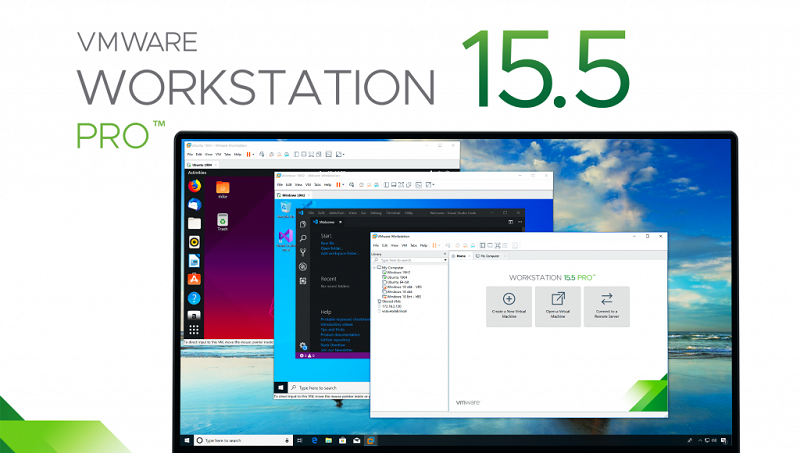The height and width of the screenshot is (453, 800).
Task: Select Ubuntu 64-bit in library tree
Action: pyautogui.click(x=396, y=282)
